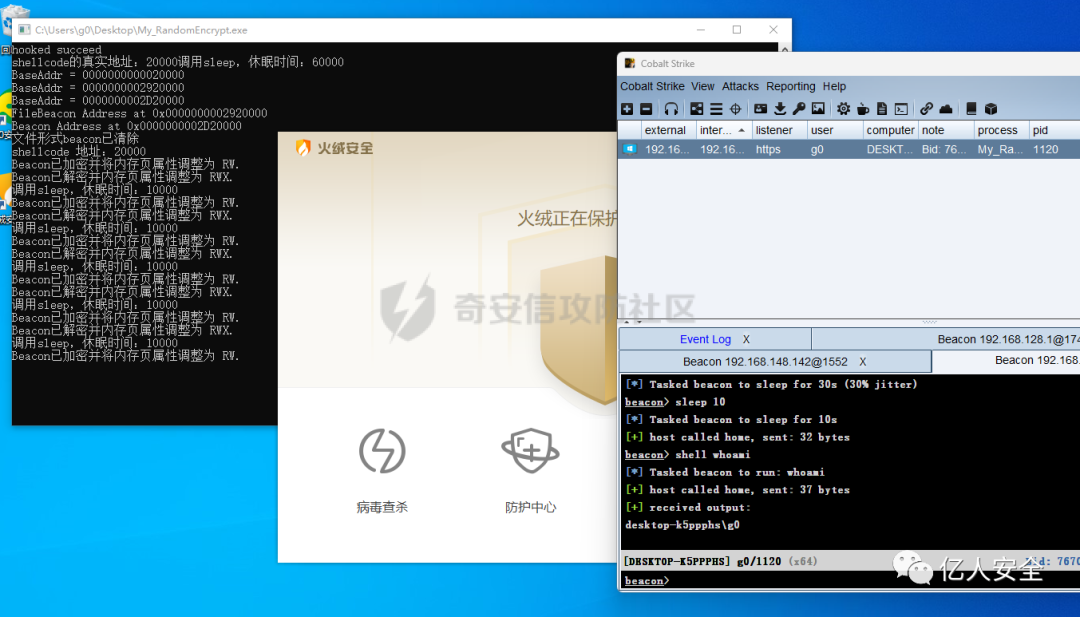
Task: Sort sessions by listener column header
Action: (x=779, y=129)
